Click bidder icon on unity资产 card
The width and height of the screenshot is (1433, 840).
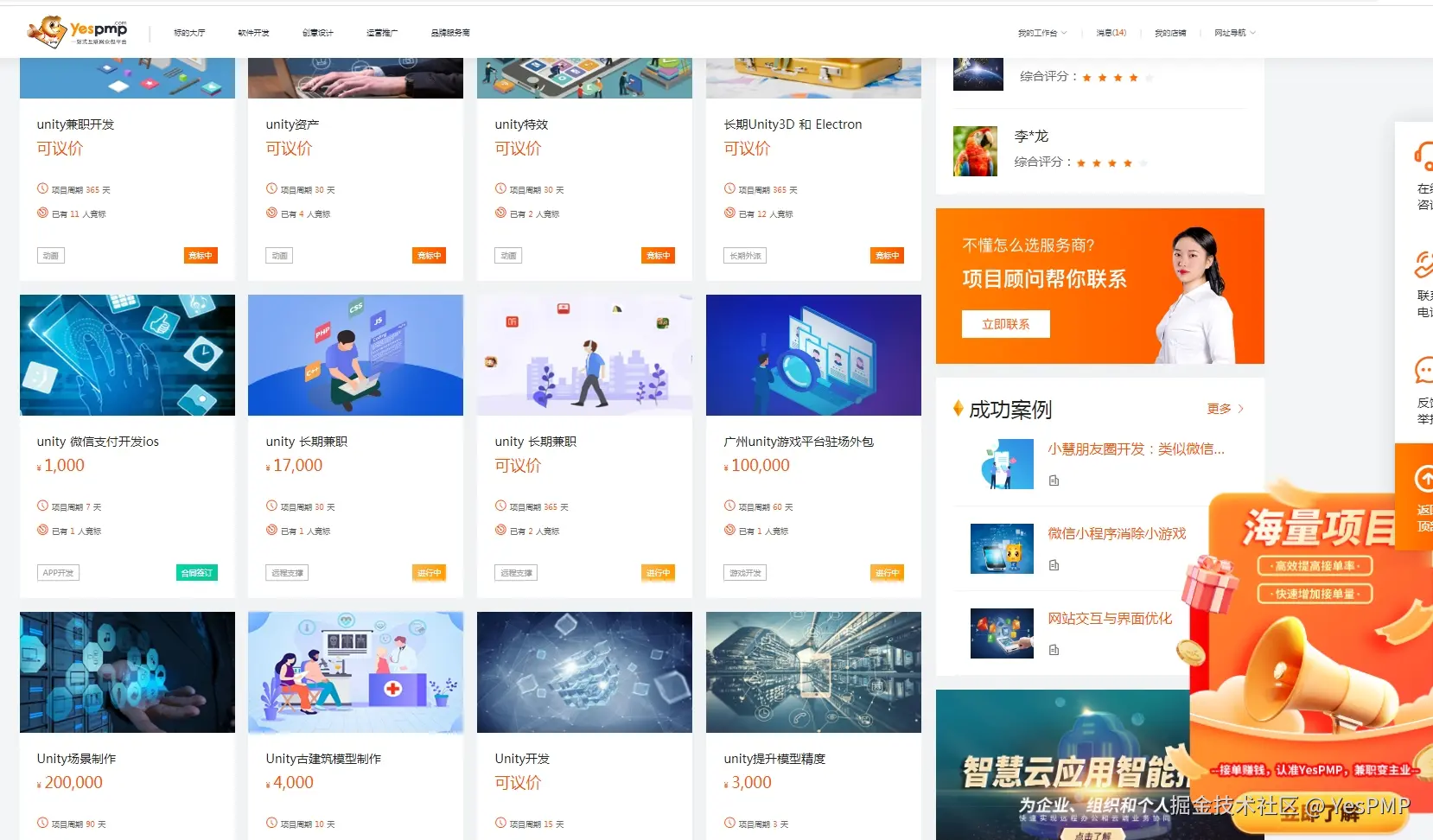(x=271, y=213)
